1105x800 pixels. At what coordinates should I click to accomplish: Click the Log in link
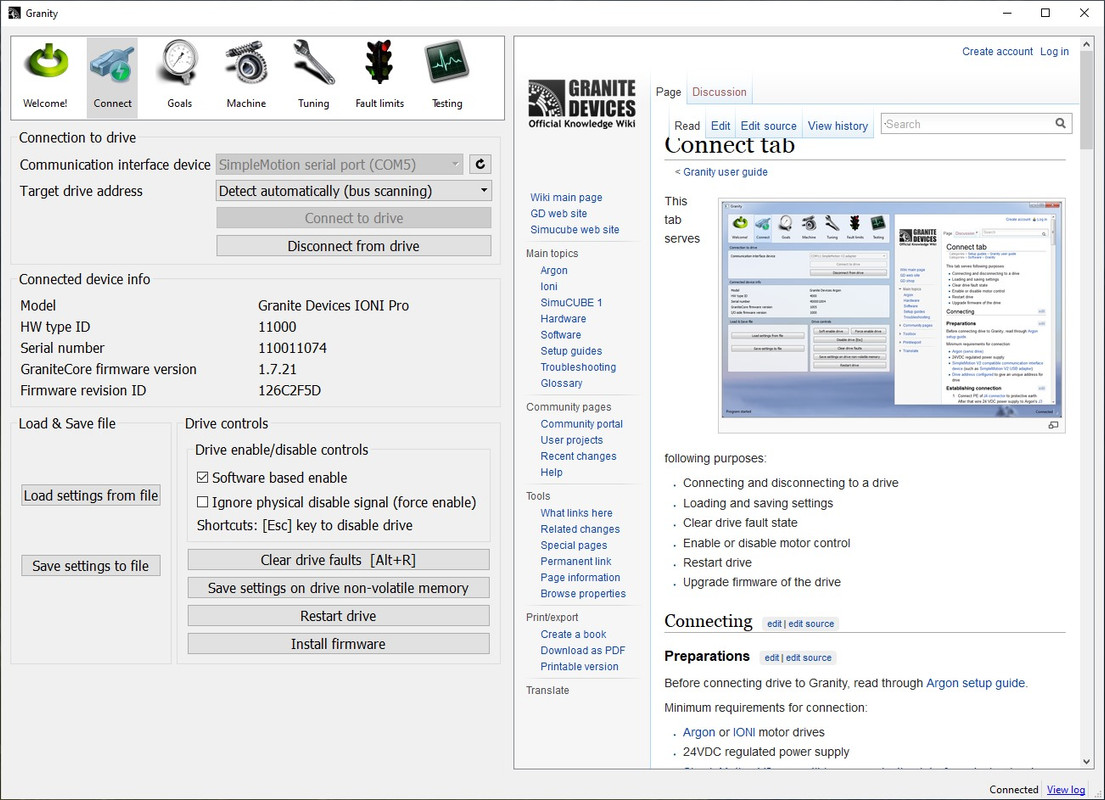coord(1054,51)
